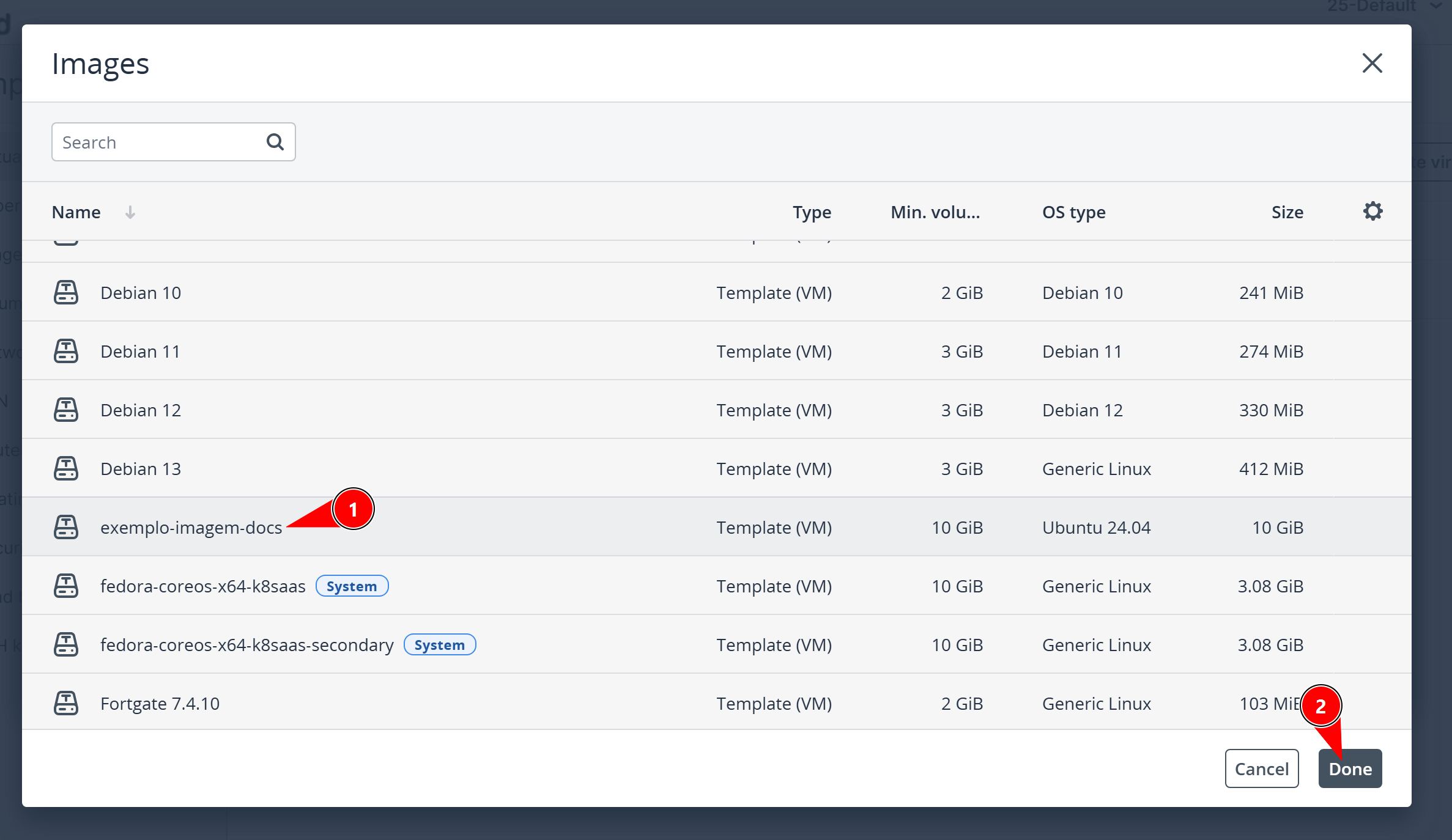Screen dimensions: 1452x840
Task: Select the fedora-coreos-x64-k8saas-secondary image name
Action: 247,645
